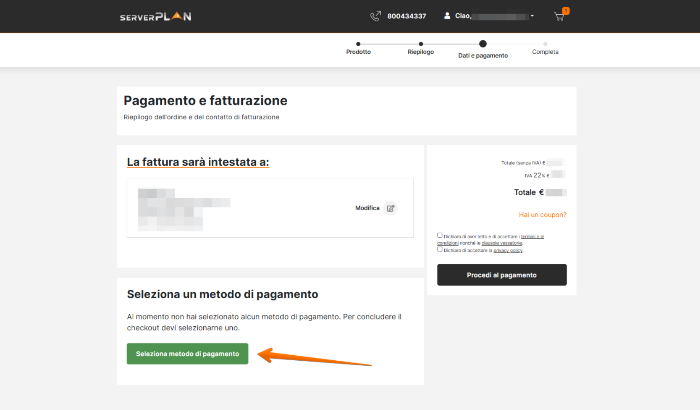Viewport: 700px width, 410px height.
Task: Click the orange cart item count badge
Action: 565,11
